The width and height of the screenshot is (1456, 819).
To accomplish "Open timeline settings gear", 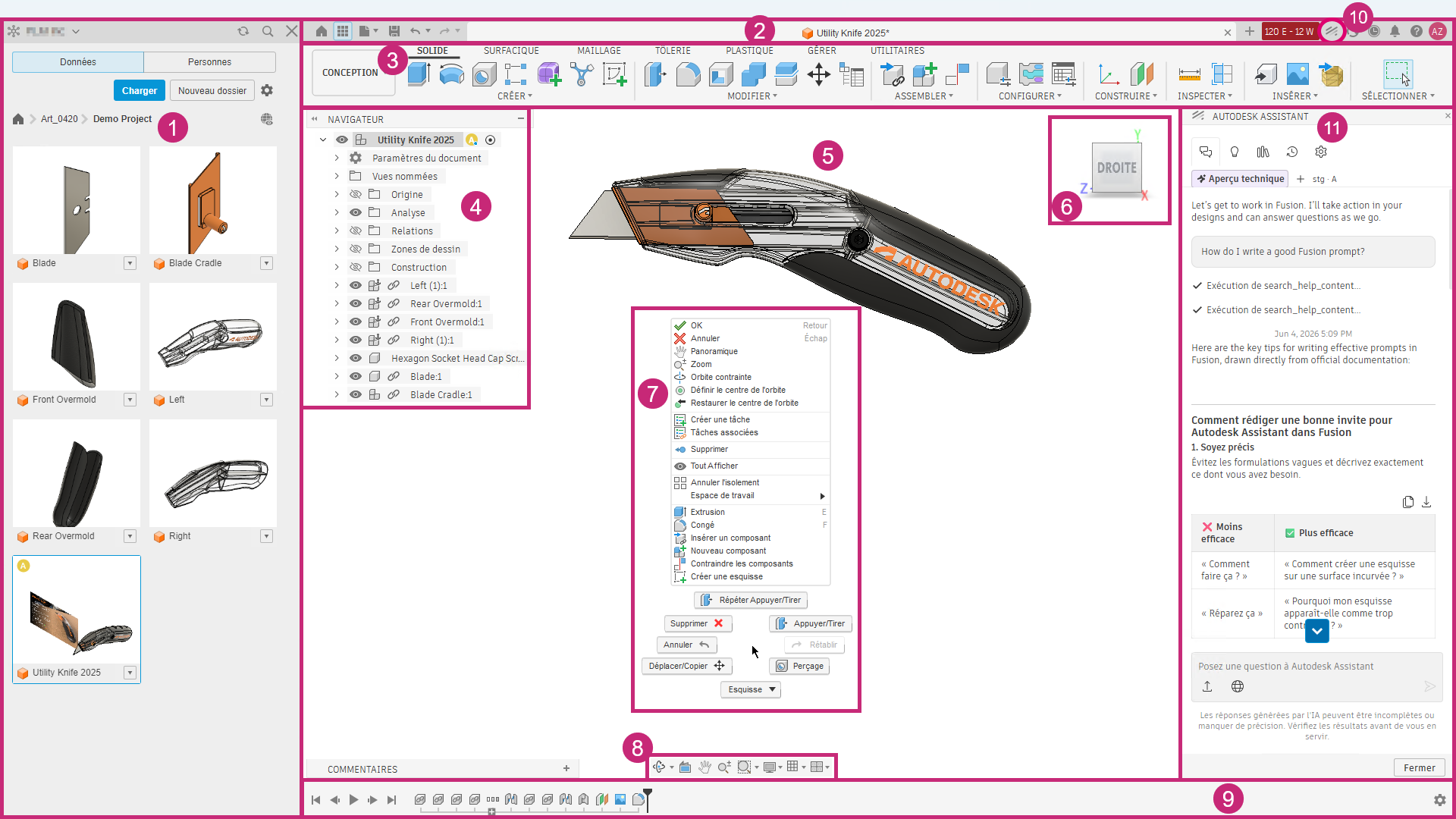I will click(1439, 799).
